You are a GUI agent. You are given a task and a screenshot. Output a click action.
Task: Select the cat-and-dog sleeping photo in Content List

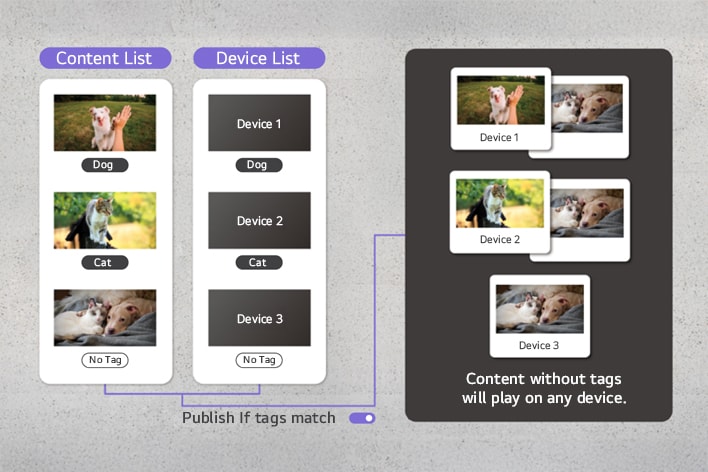tap(105, 318)
